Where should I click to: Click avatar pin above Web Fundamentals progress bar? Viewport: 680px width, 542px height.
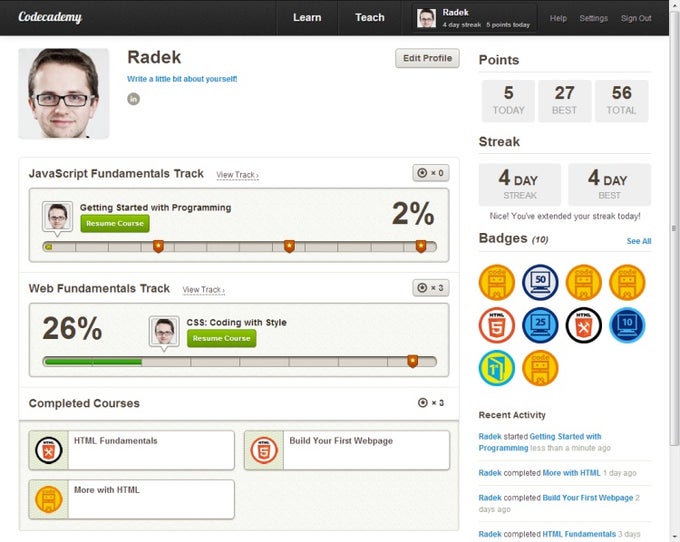[164, 333]
